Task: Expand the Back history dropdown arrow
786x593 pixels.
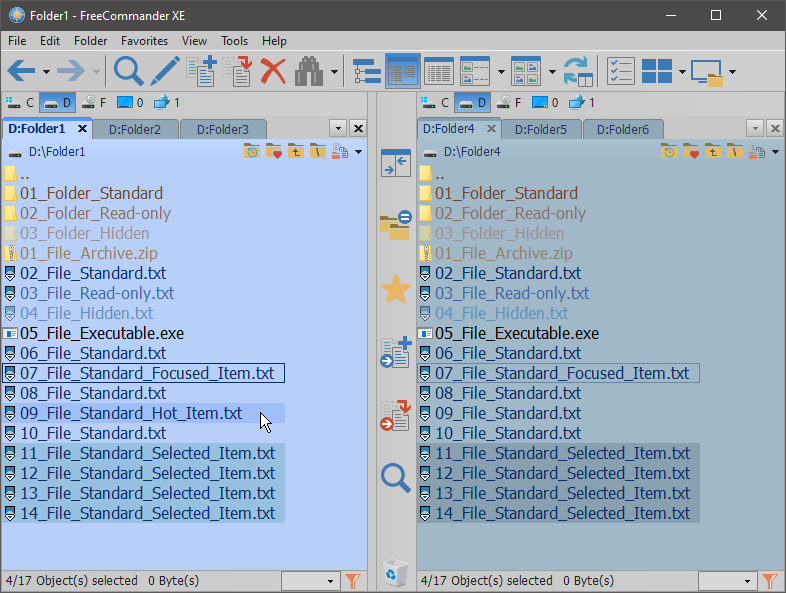Action: click(46, 72)
